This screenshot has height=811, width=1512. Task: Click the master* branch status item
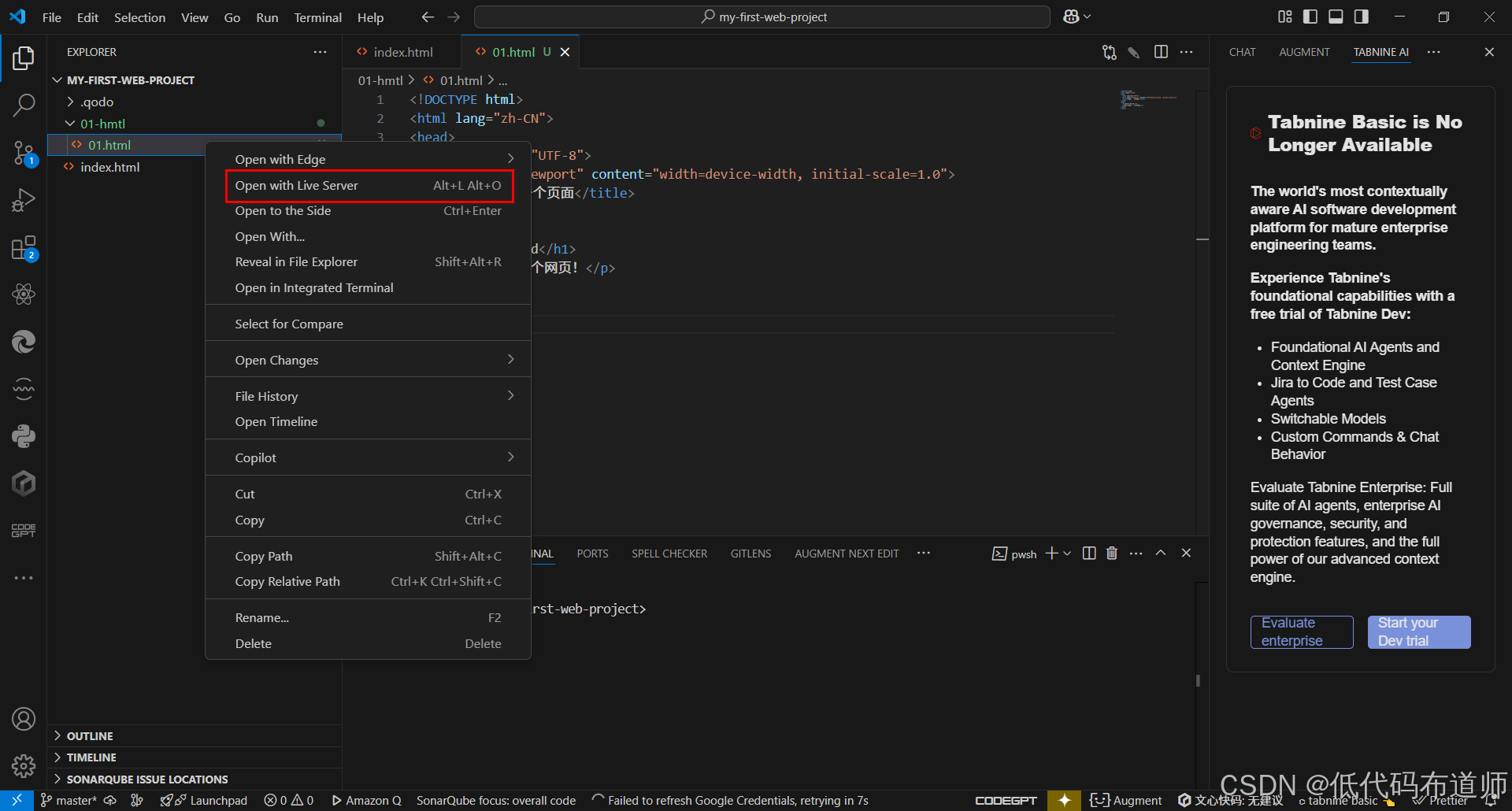tap(69, 800)
